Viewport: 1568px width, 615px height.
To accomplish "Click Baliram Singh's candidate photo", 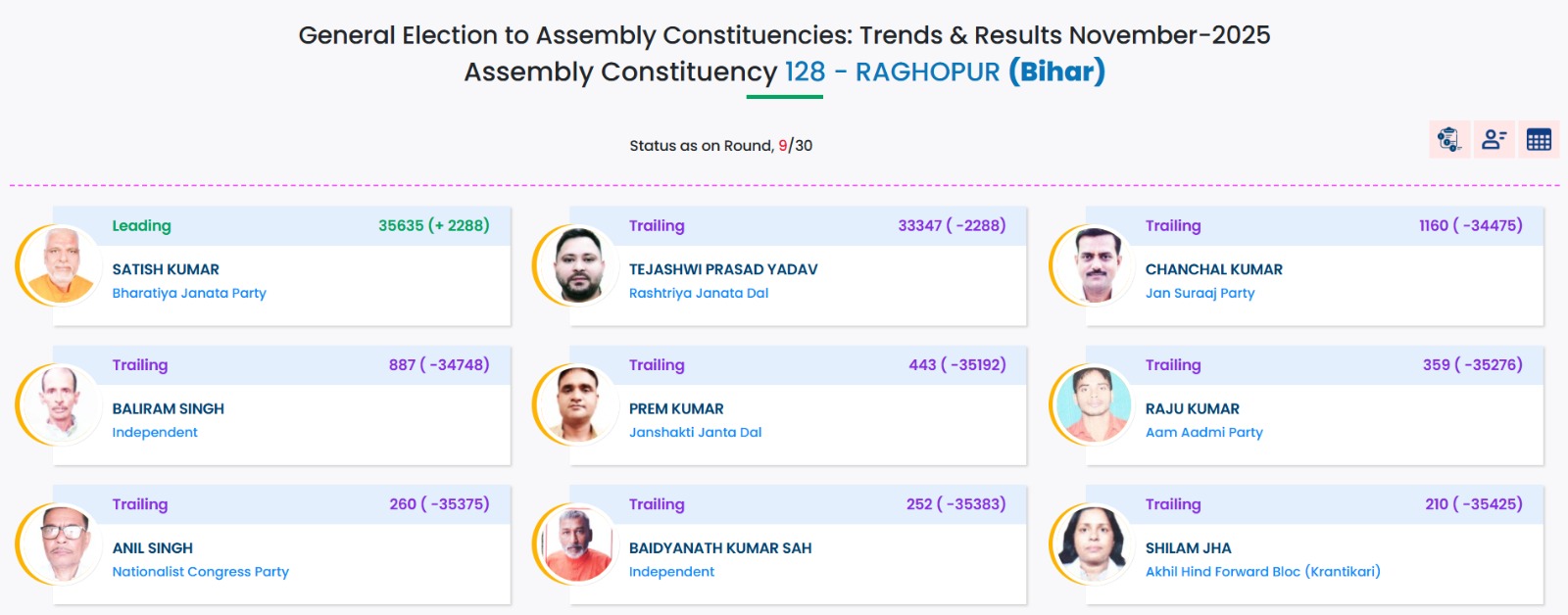I will pos(61,403).
